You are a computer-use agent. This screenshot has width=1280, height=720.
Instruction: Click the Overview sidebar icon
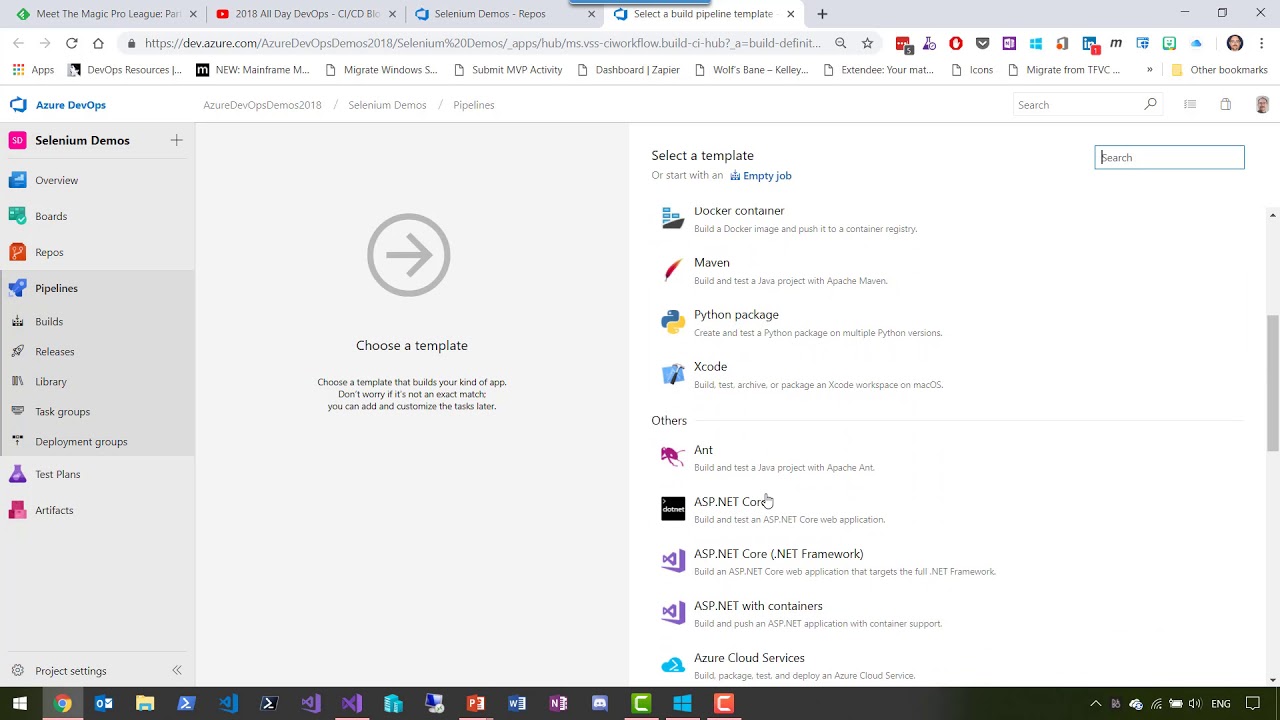coord(17,180)
